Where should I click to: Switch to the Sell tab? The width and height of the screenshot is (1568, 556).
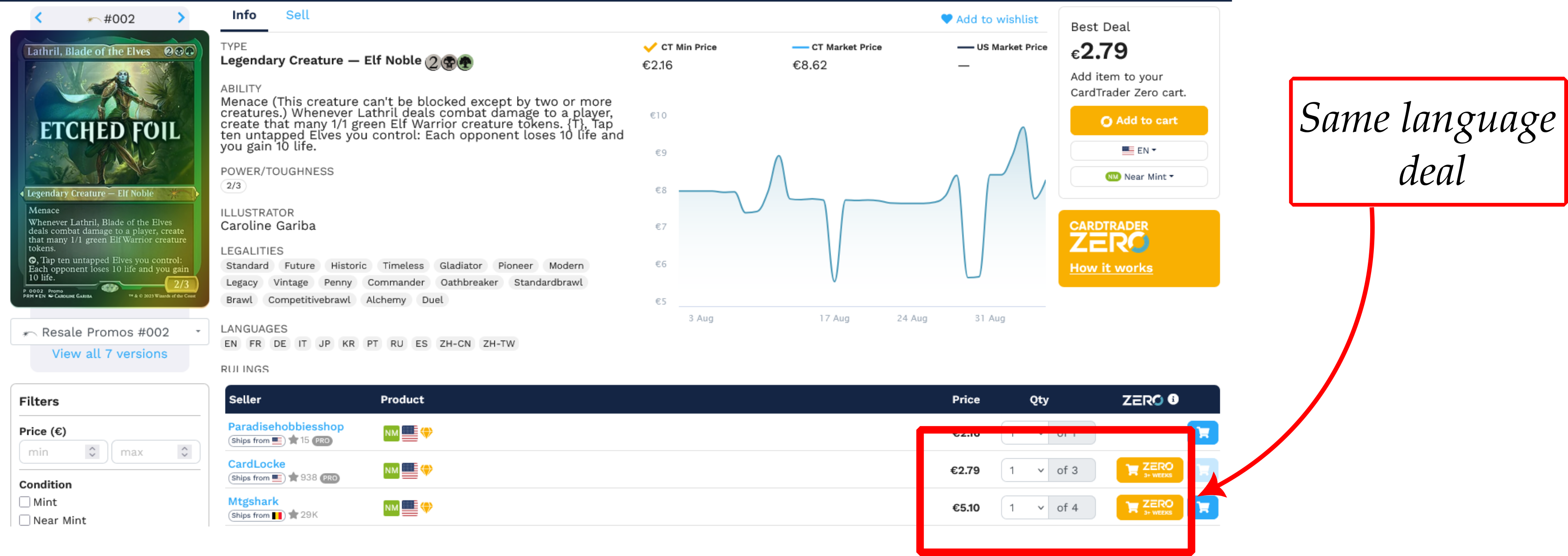(x=297, y=15)
